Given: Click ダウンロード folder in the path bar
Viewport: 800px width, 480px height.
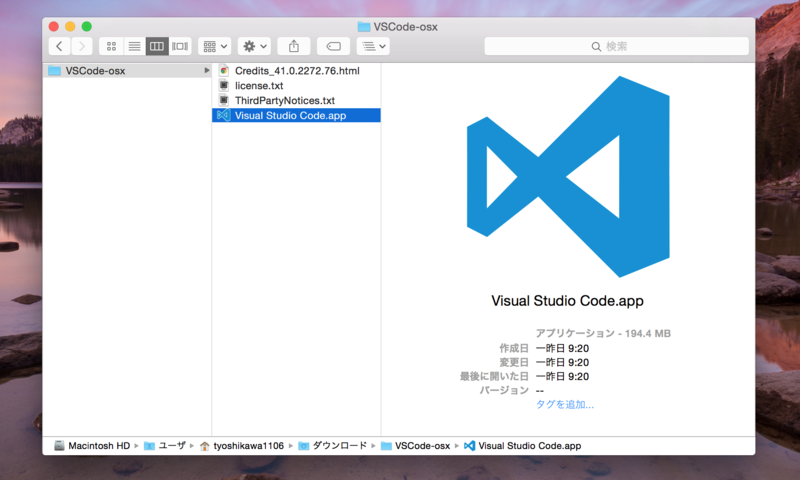Looking at the screenshot, I should point(333,446).
